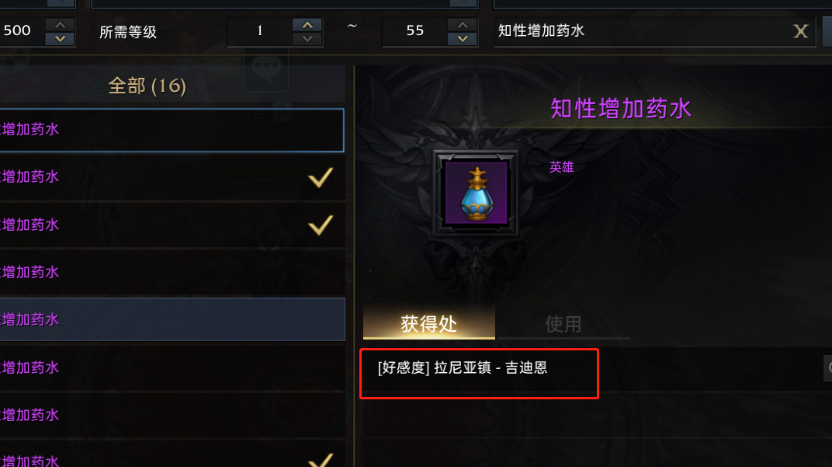Select the first blue-outlined 增加药水 list row
Screen dimensions: 832x467
(x=172, y=130)
